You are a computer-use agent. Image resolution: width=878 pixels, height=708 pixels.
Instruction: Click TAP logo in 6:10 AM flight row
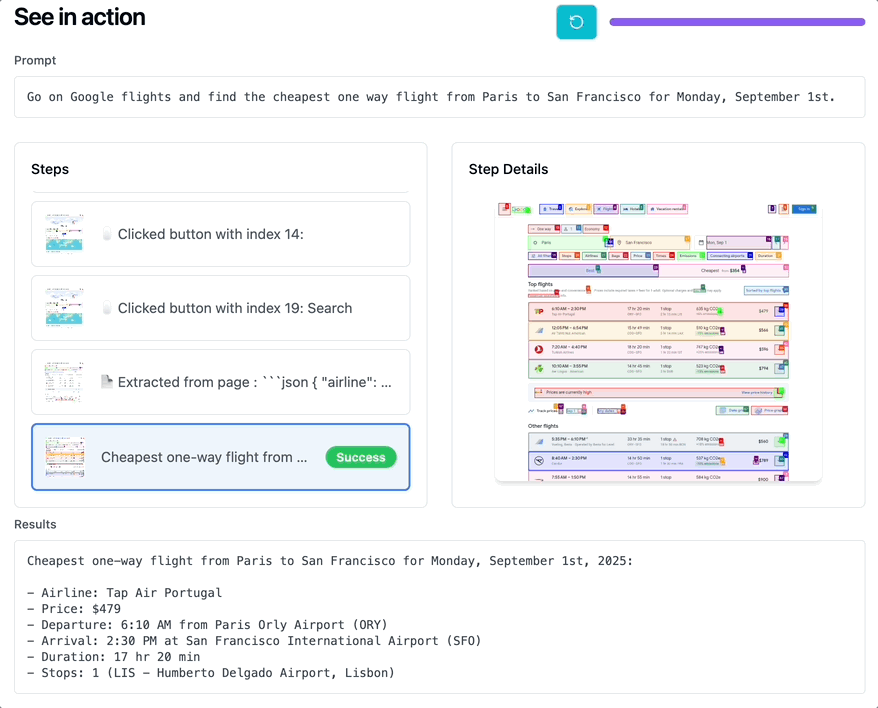point(539,311)
